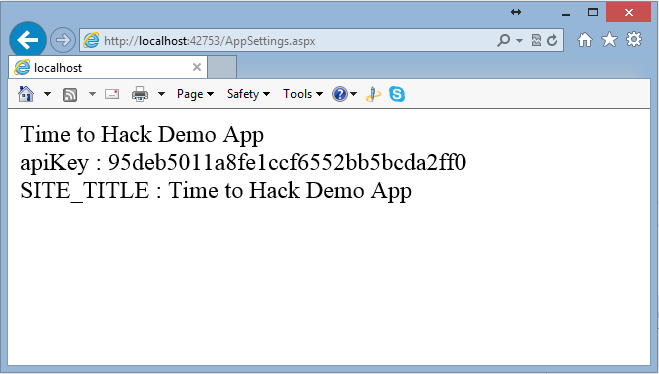
Task: Close the Internet Explorer window
Action: point(629,12)
